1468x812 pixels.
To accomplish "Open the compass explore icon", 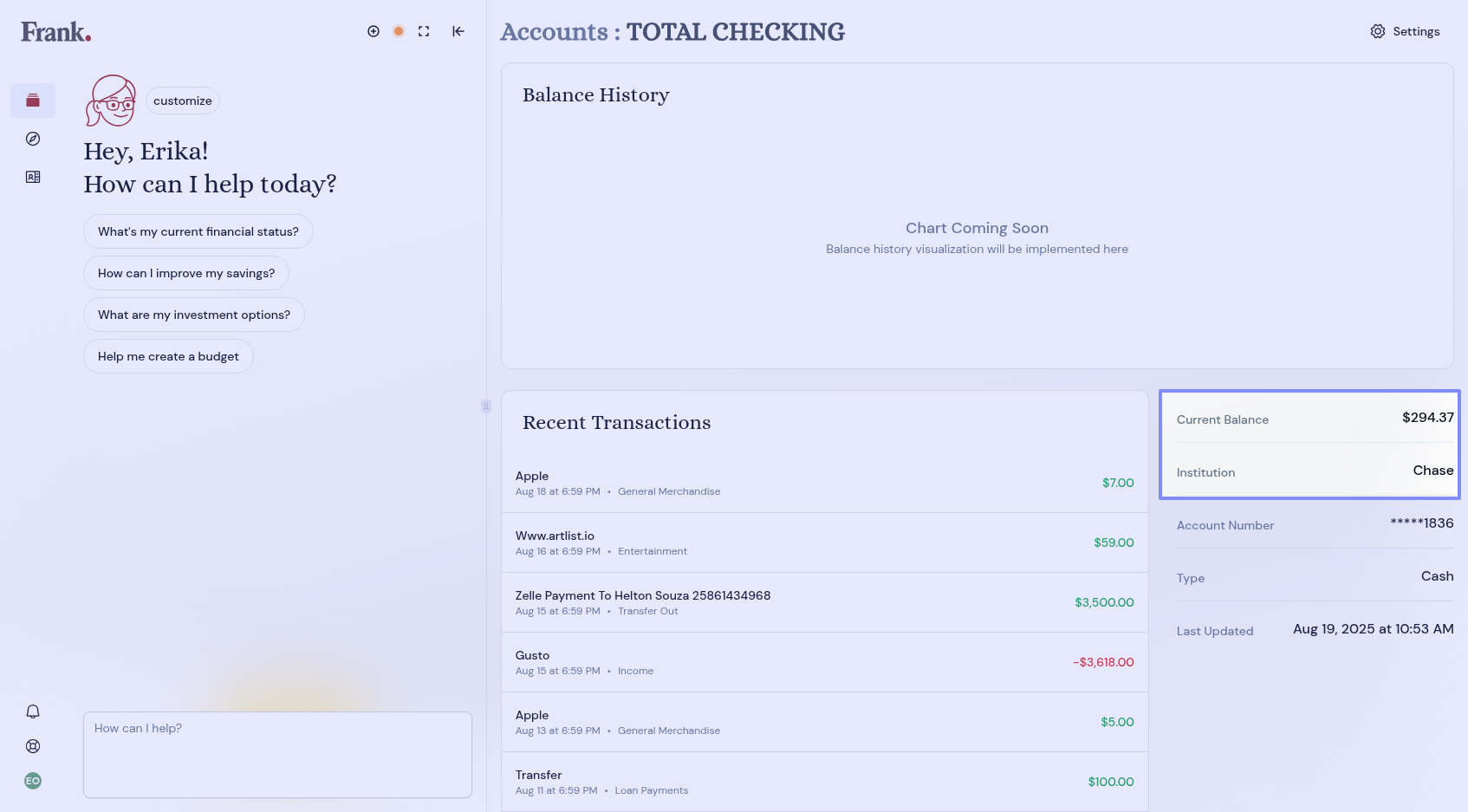I will (x=33, y=139).
